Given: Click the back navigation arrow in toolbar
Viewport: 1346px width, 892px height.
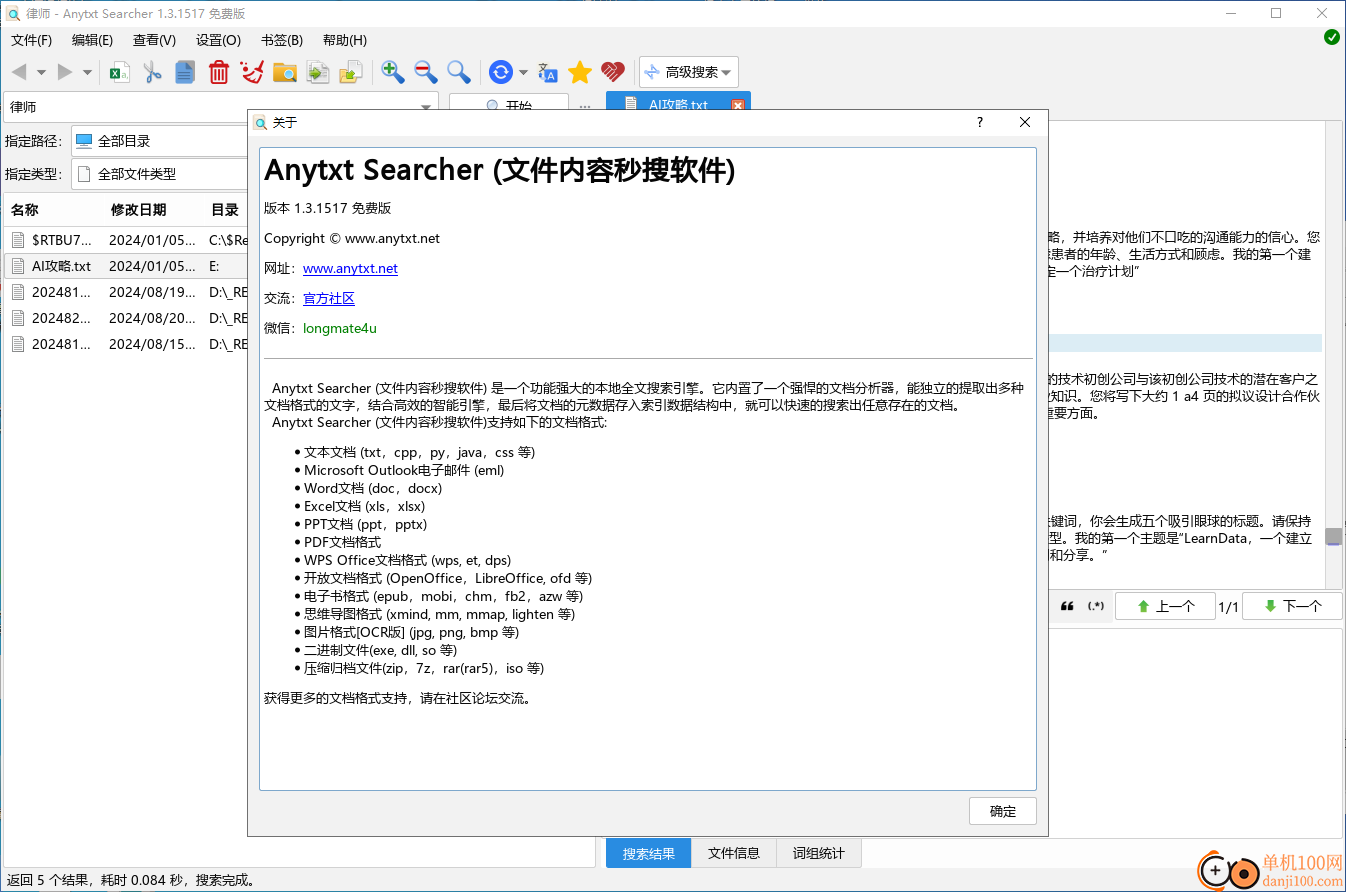Looking at the screenshot, I should (19, 72).
